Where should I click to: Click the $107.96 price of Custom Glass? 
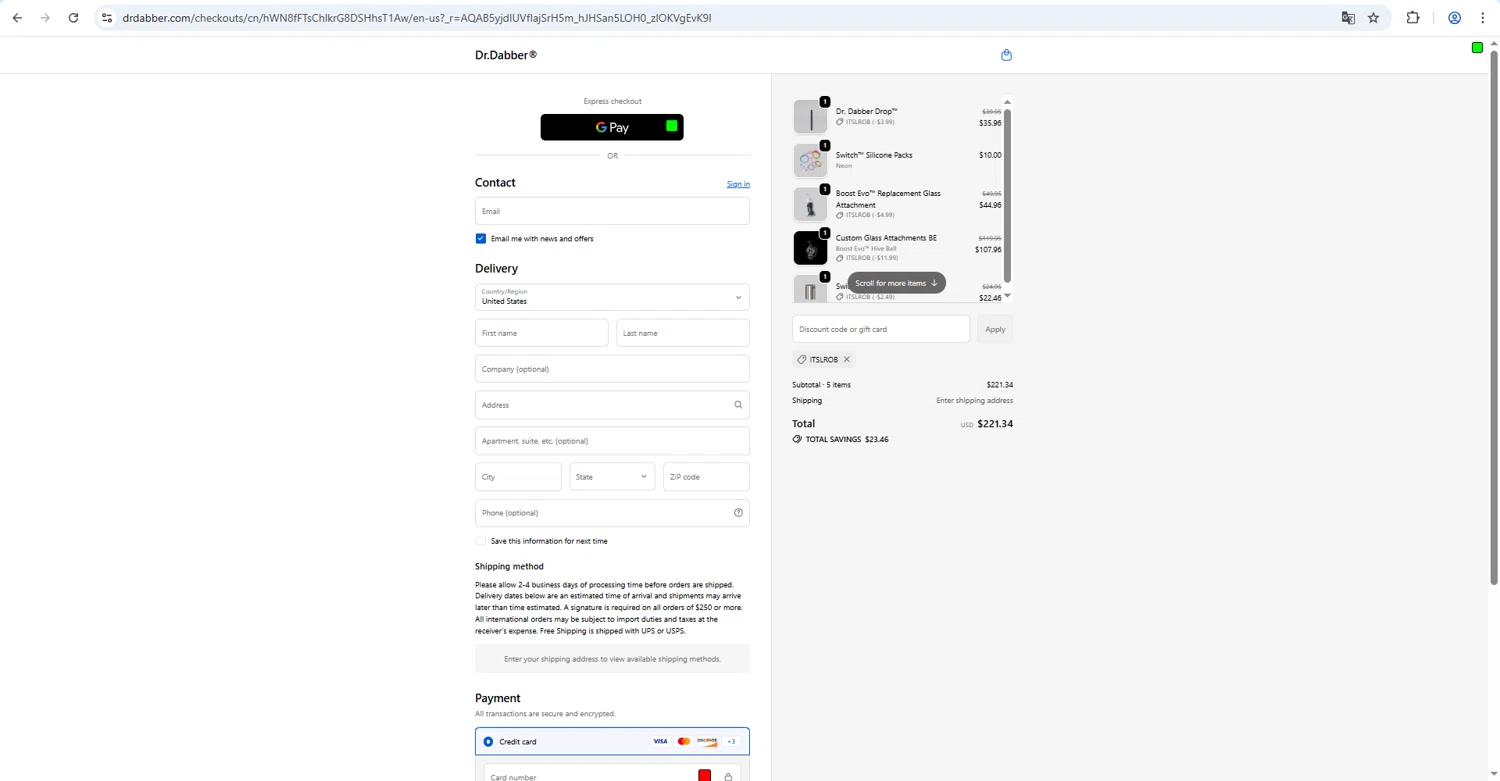pos(988,250)
